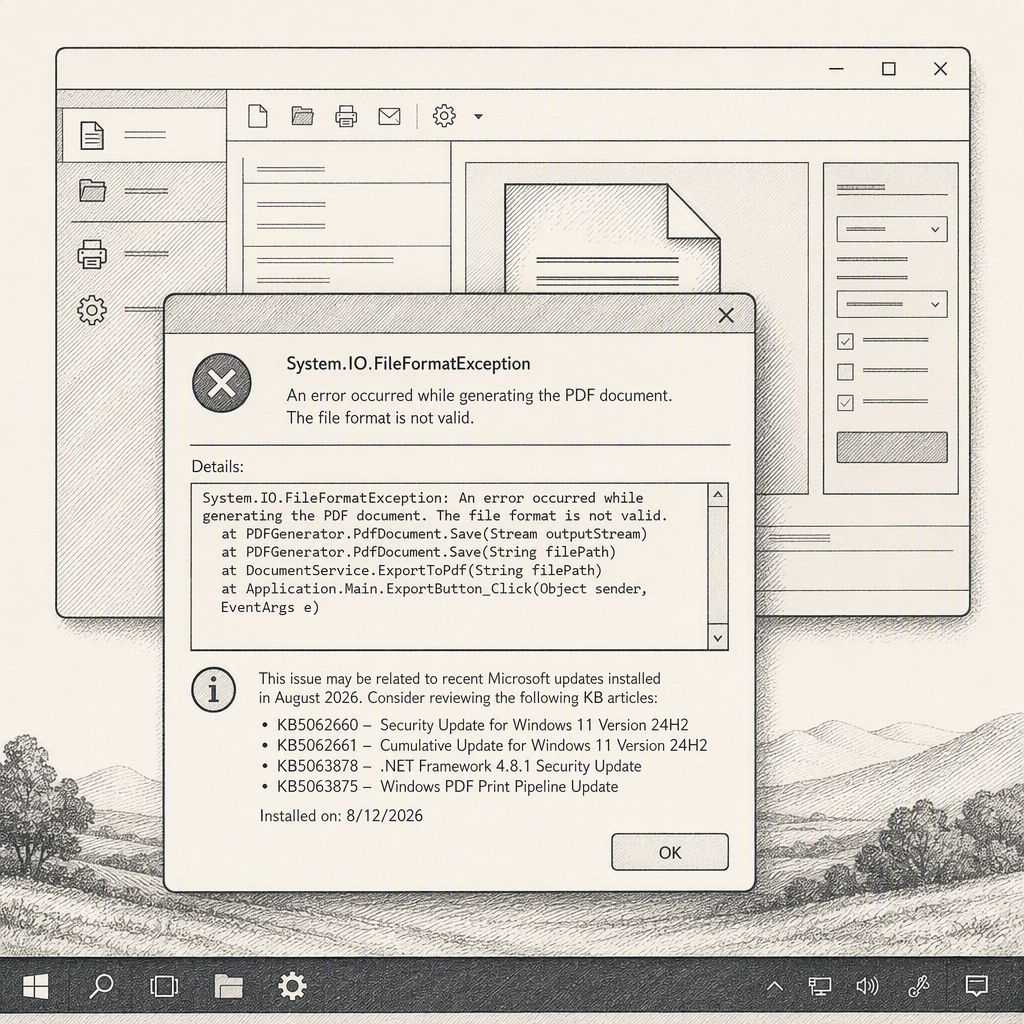Maximize the main application window

pyautogui.click(x=888, y=69)
